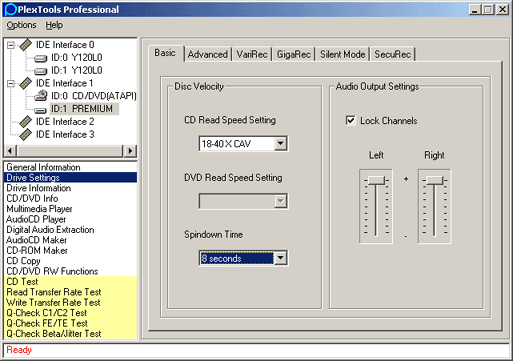This screenshot has width=513, height=361.
Task: Open AudioCD Maker
Action: coord(70,240)
